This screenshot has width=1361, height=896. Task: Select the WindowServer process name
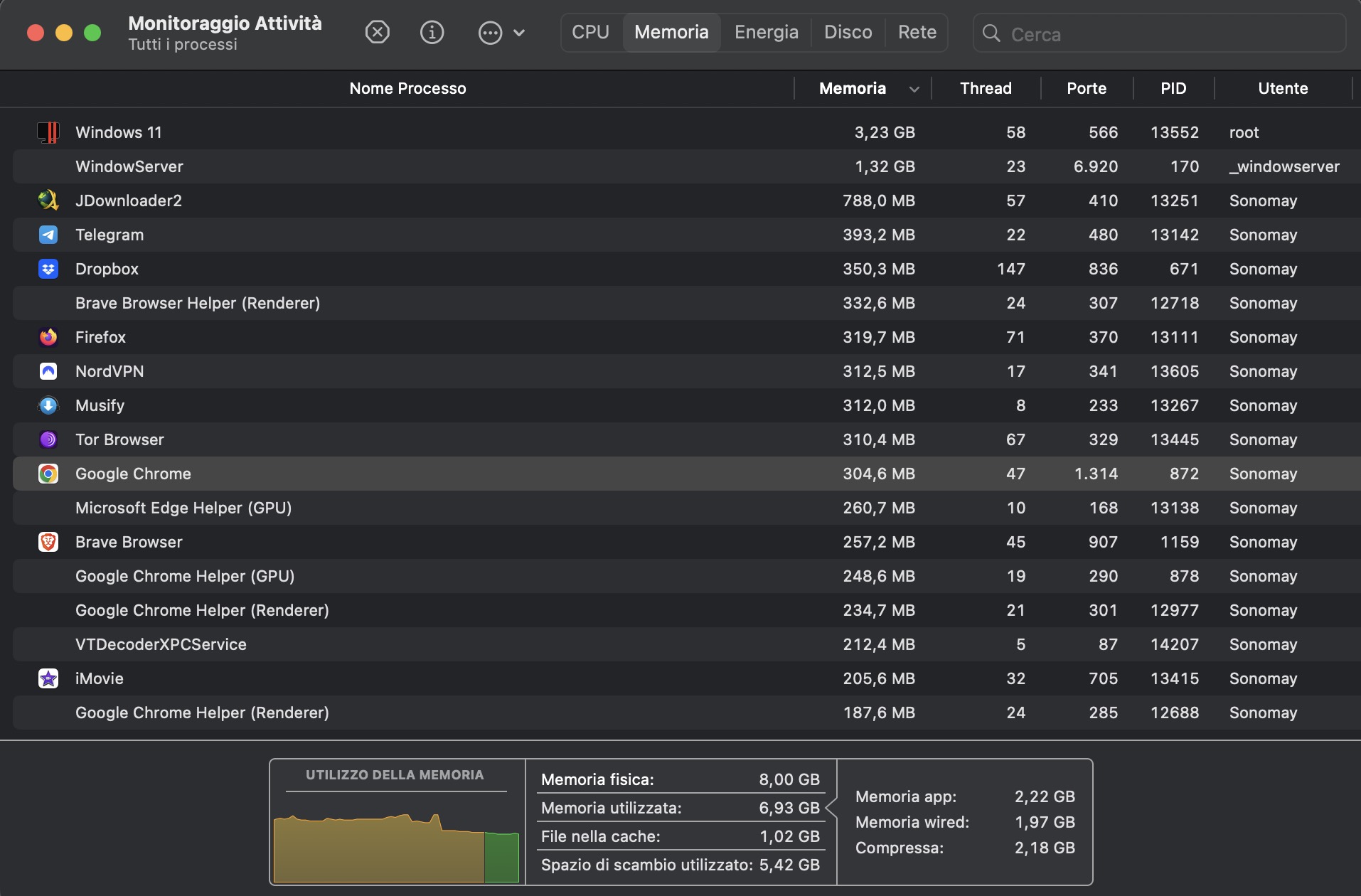tap(129, 166)
